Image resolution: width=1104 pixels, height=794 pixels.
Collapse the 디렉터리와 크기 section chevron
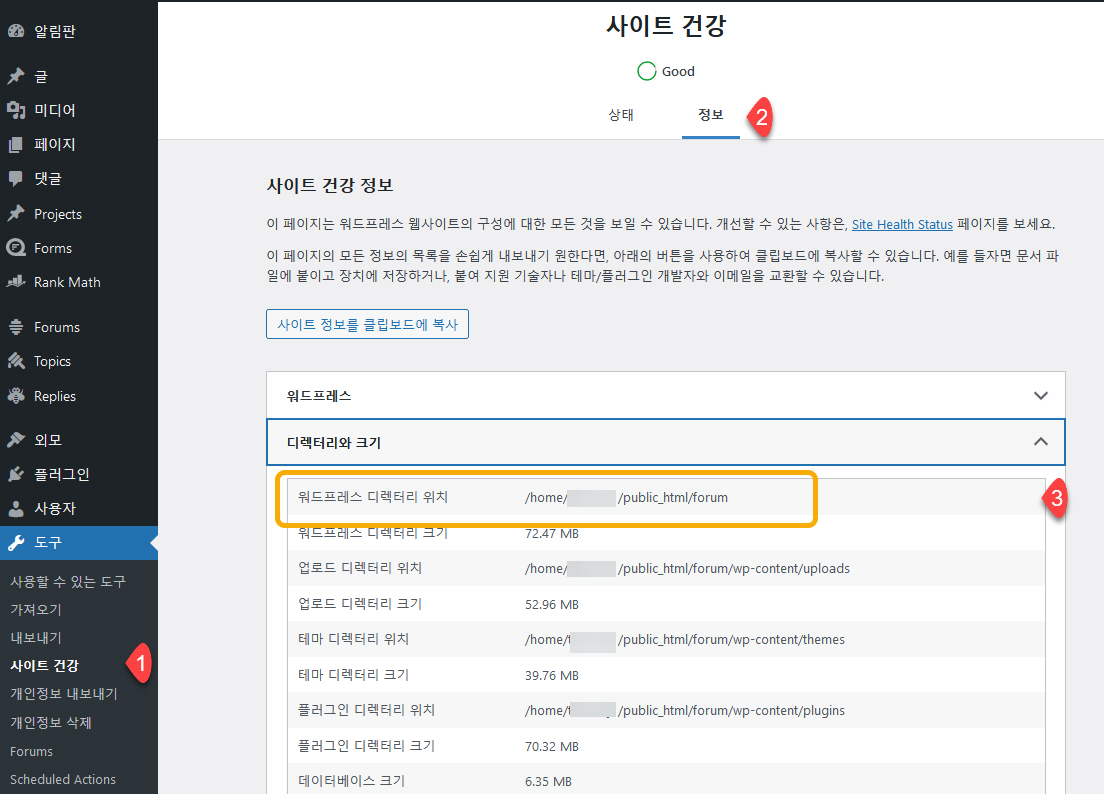click(1041, 441)
